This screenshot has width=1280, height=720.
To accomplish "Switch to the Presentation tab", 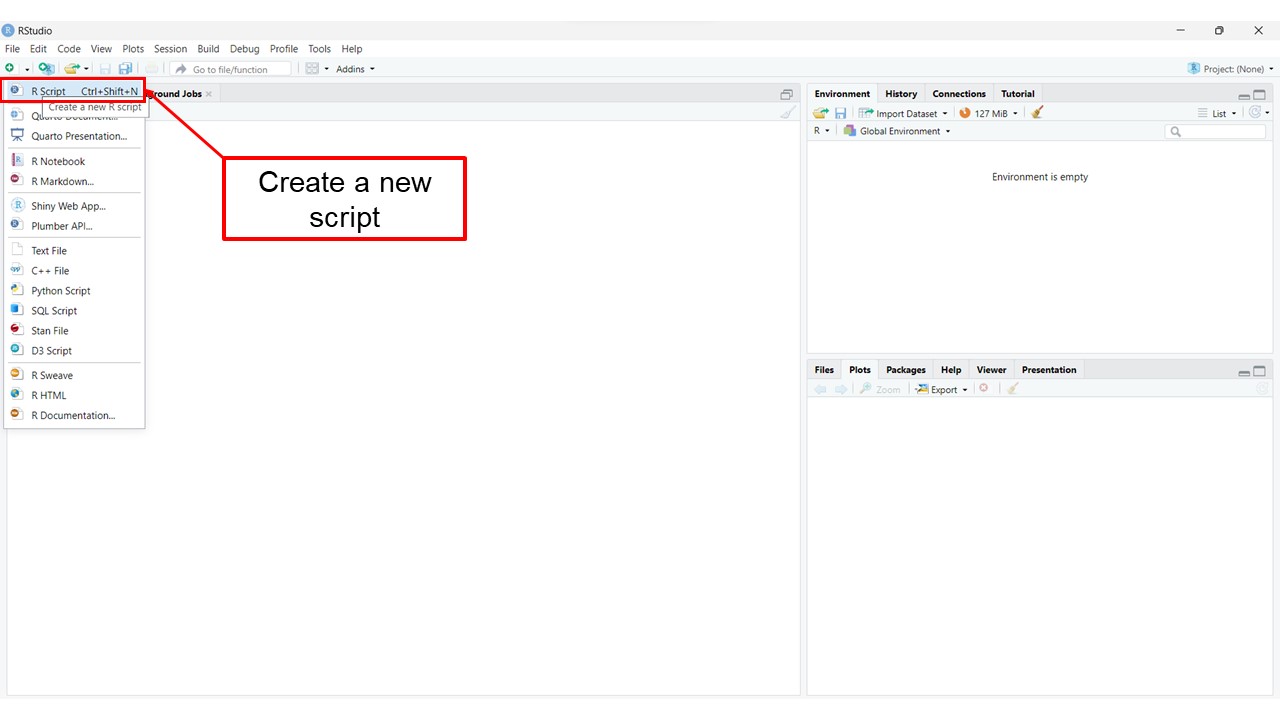I will 1049,370.
